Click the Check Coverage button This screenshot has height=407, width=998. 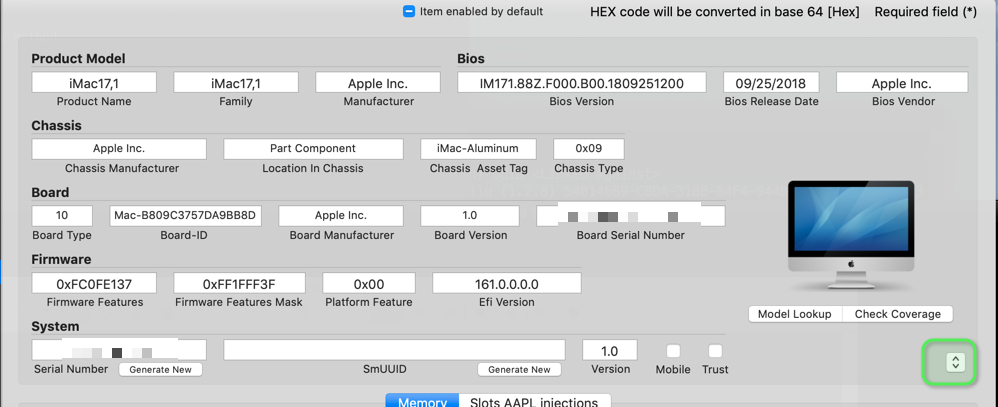(x=896, y=314)
